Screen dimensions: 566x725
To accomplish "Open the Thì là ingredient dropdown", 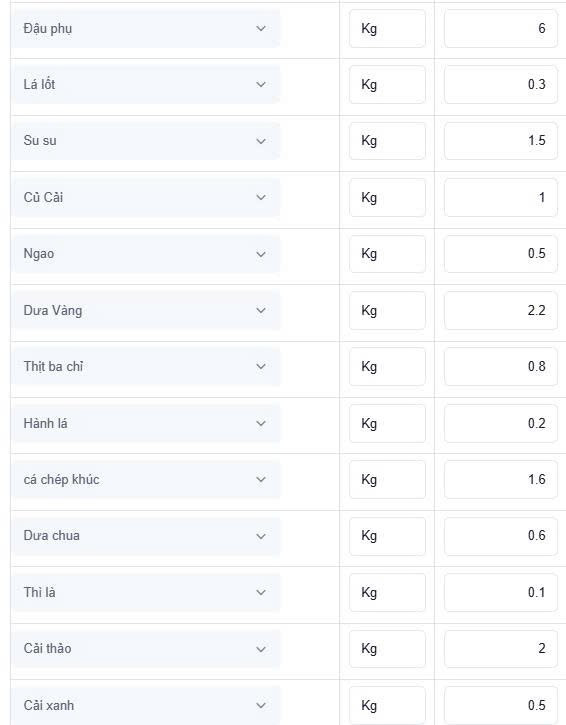I will pos(146,593).
